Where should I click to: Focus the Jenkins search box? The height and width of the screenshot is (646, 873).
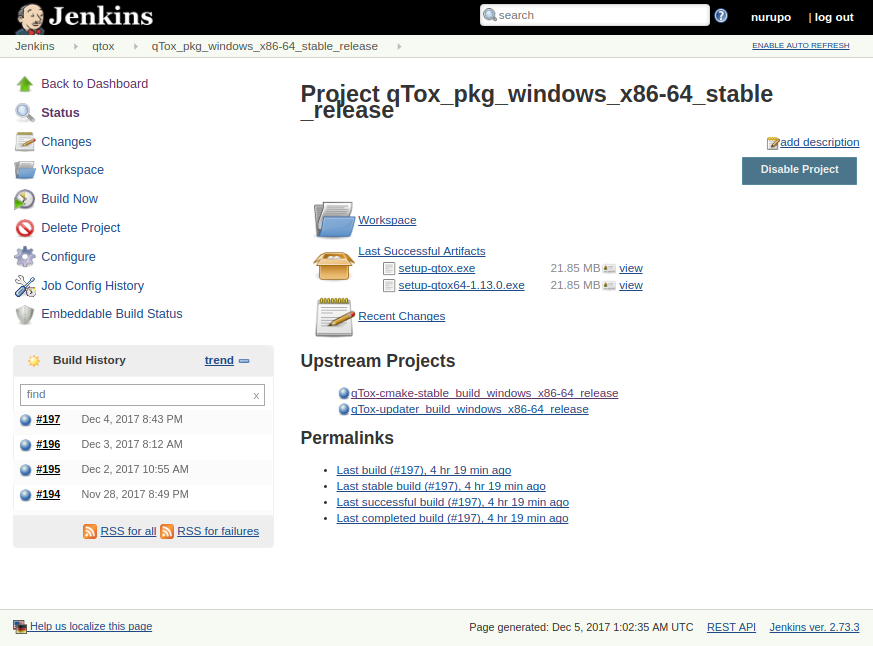pos(595,15)
